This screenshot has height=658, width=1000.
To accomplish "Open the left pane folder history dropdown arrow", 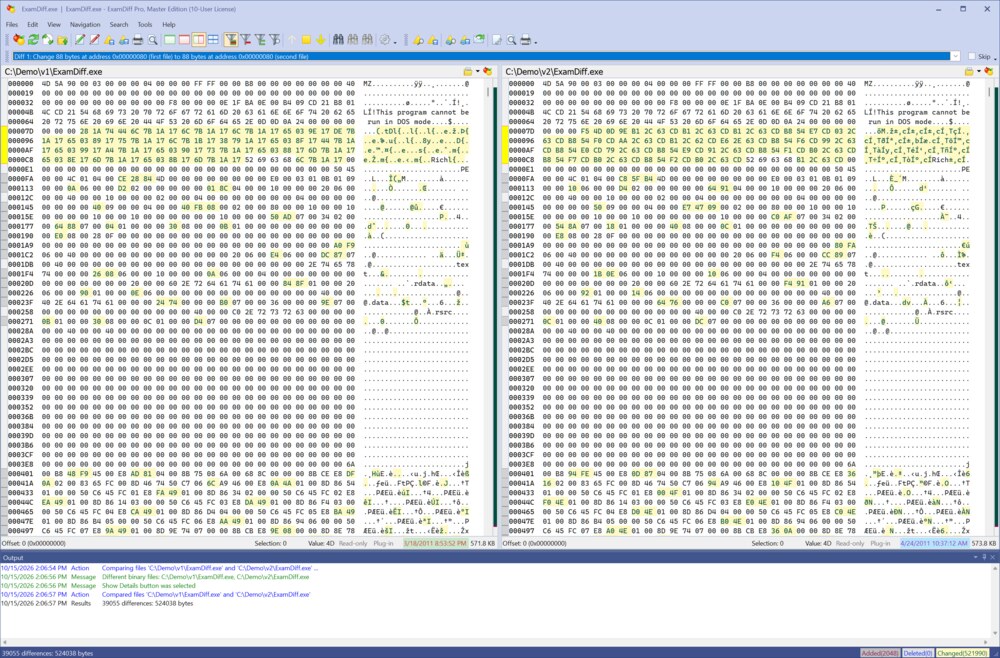I will click(477, 71).
